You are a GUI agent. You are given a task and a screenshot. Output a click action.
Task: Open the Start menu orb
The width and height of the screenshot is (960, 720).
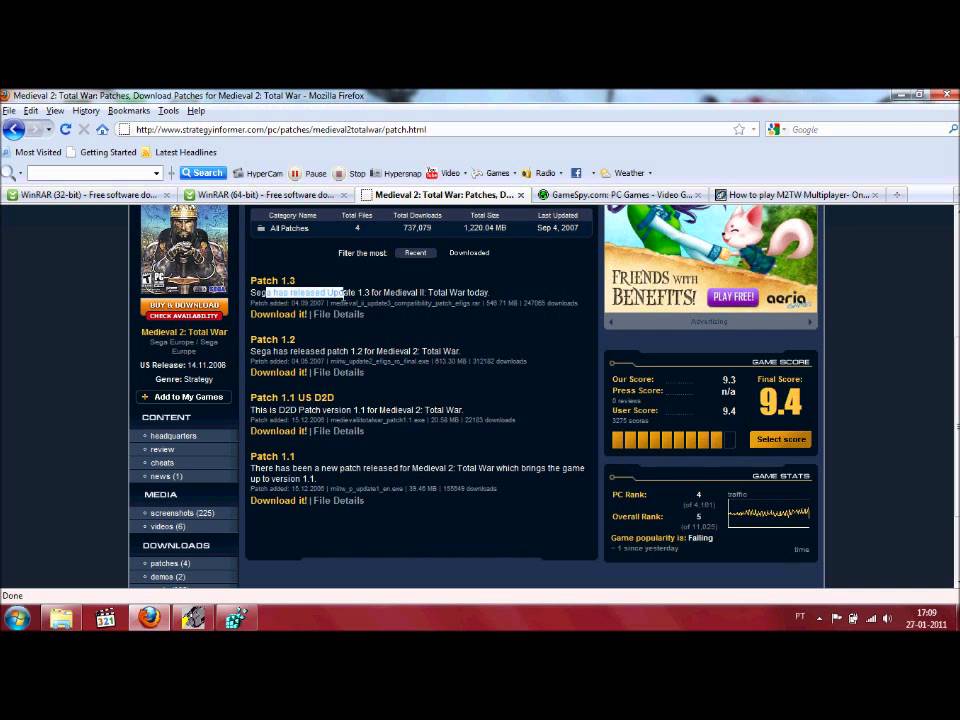coord(17,618)
